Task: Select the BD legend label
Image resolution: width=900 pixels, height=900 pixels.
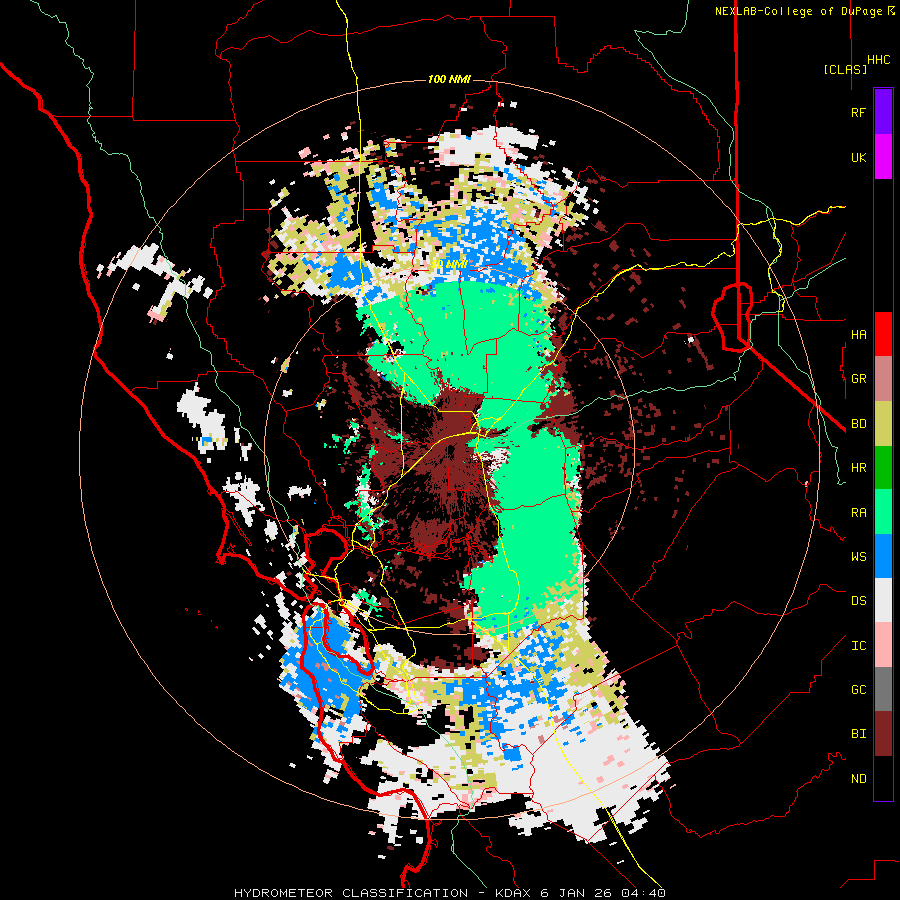Action: tap(858, 424)
